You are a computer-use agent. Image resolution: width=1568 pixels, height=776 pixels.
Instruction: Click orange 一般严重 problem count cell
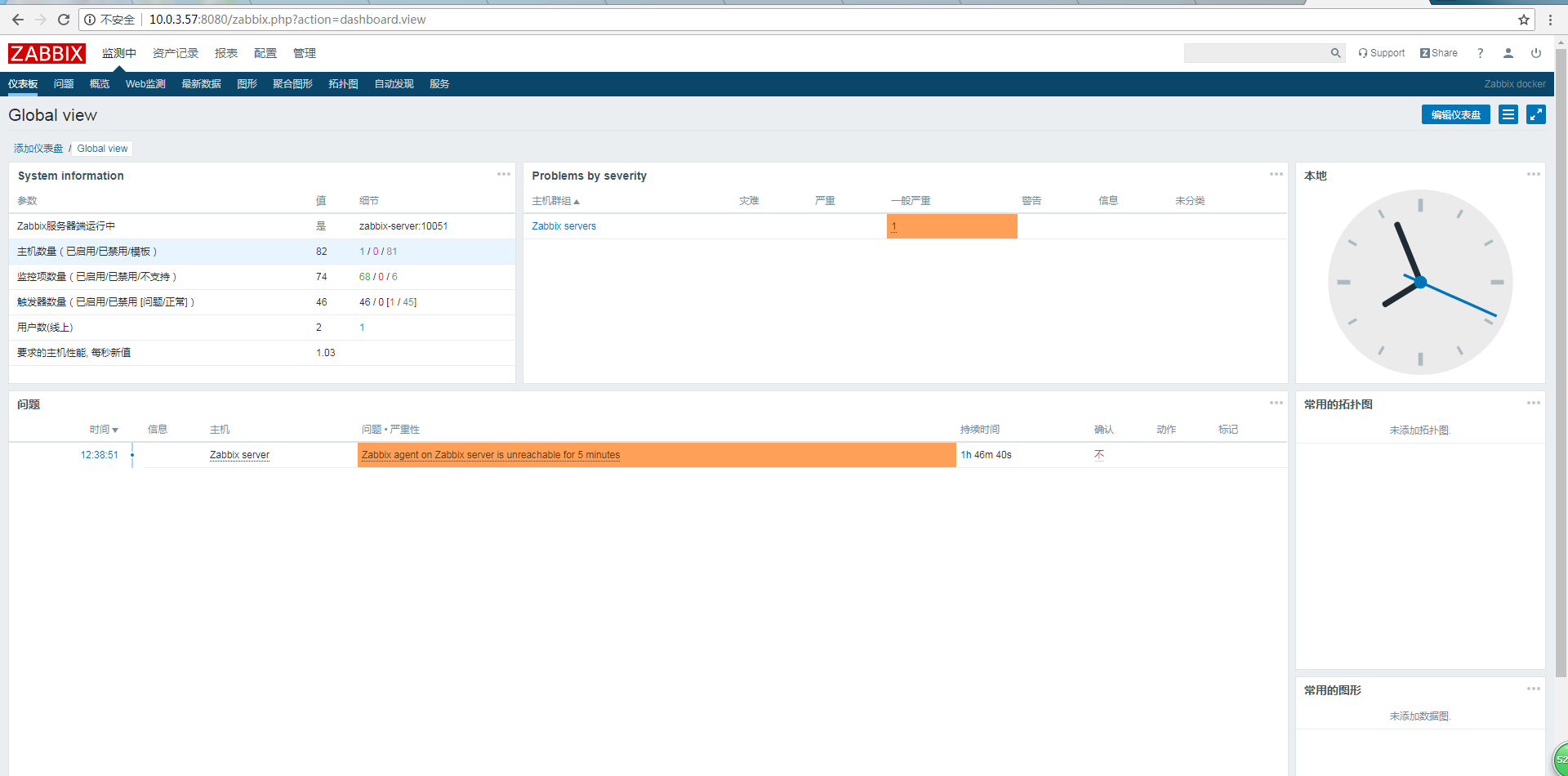[x=952, y=226]
